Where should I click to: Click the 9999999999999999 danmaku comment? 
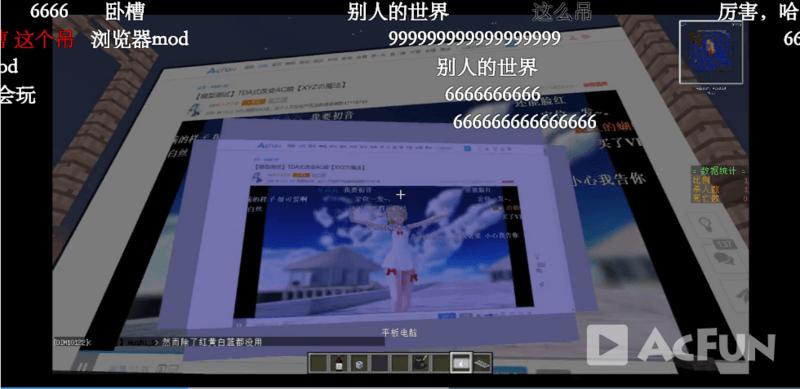(x=474, y=38)
